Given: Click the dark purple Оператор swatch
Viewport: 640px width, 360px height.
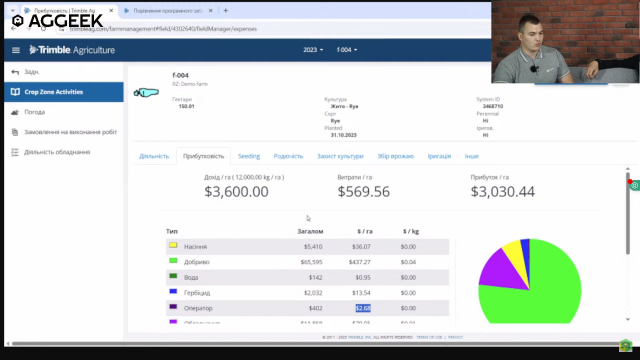Looking at the screenshot, I should (173, 307).
